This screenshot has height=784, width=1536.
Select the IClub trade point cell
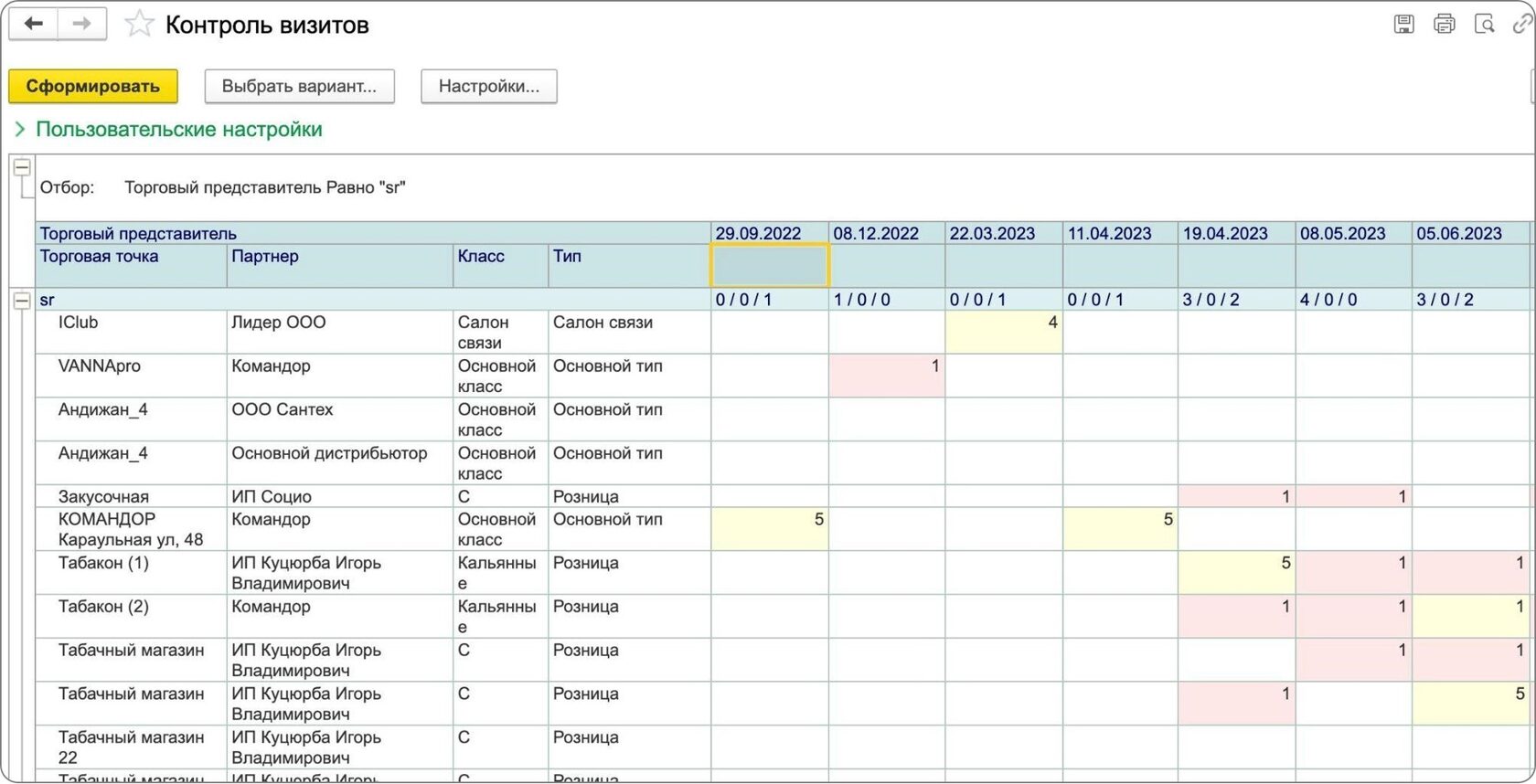(x=132, y=332)
